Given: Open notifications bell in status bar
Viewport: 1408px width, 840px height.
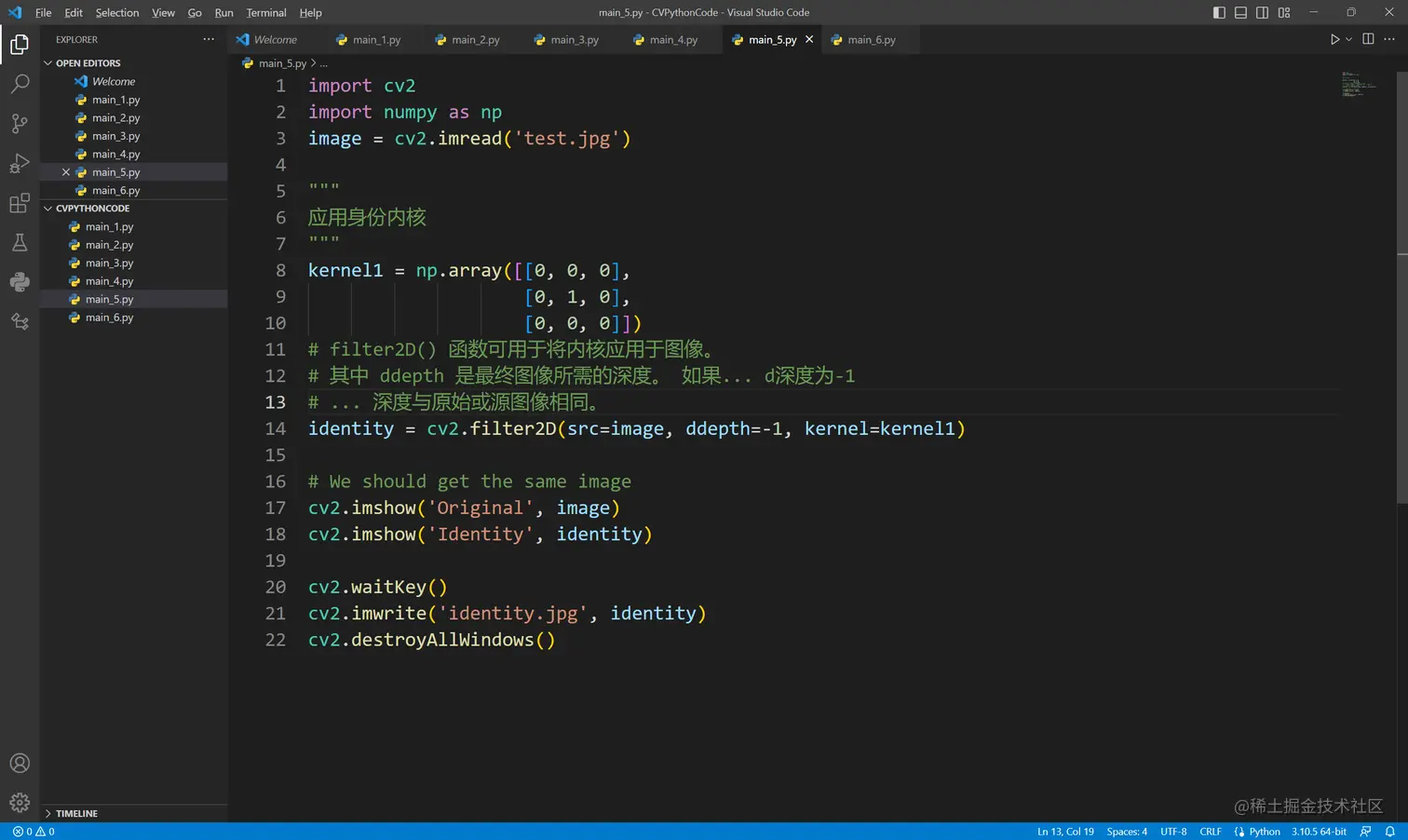Looking at the screenshot, I should [1389, 832].
